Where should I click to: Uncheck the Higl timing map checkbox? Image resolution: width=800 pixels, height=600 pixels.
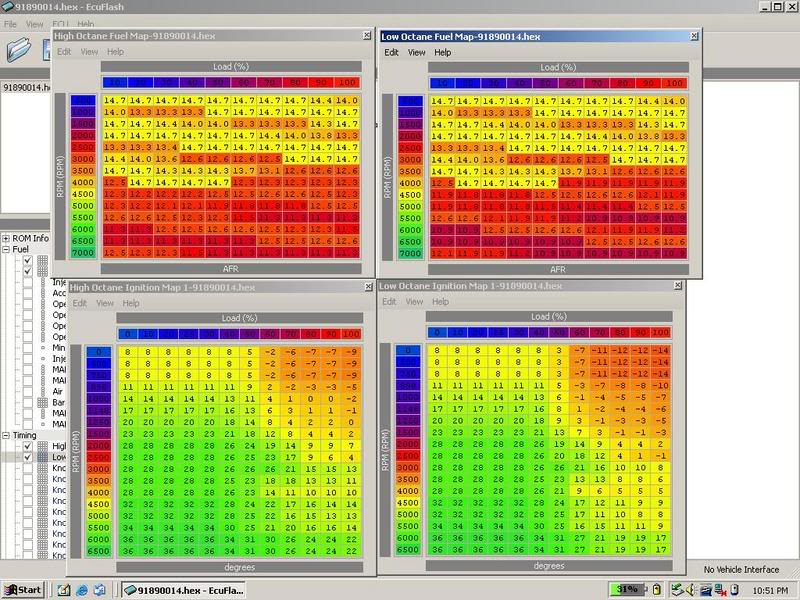pyautogui.click(x=28, y=446)
